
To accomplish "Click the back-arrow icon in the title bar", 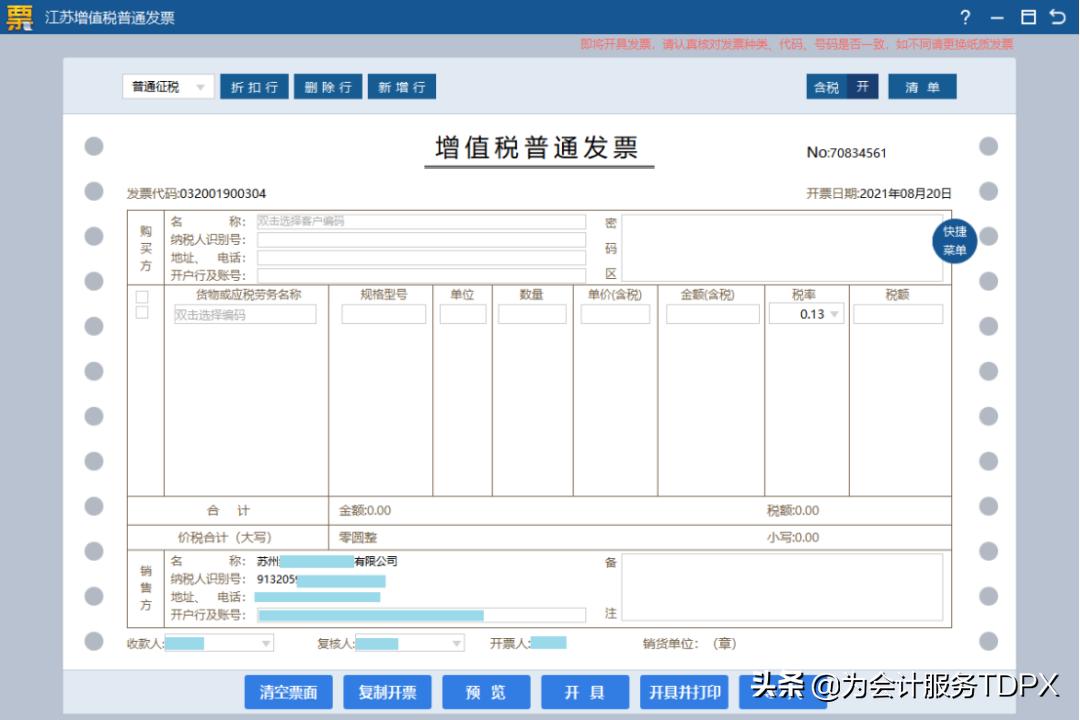I will point(1058,16).
